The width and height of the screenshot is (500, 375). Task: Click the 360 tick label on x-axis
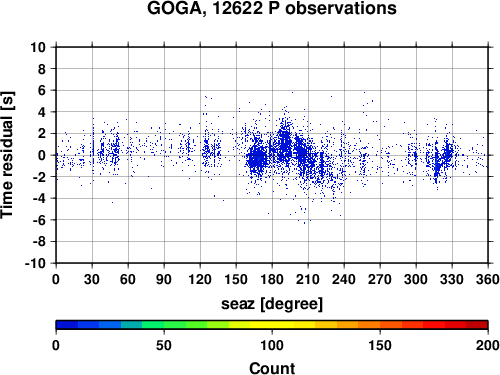tap(488, 279)
